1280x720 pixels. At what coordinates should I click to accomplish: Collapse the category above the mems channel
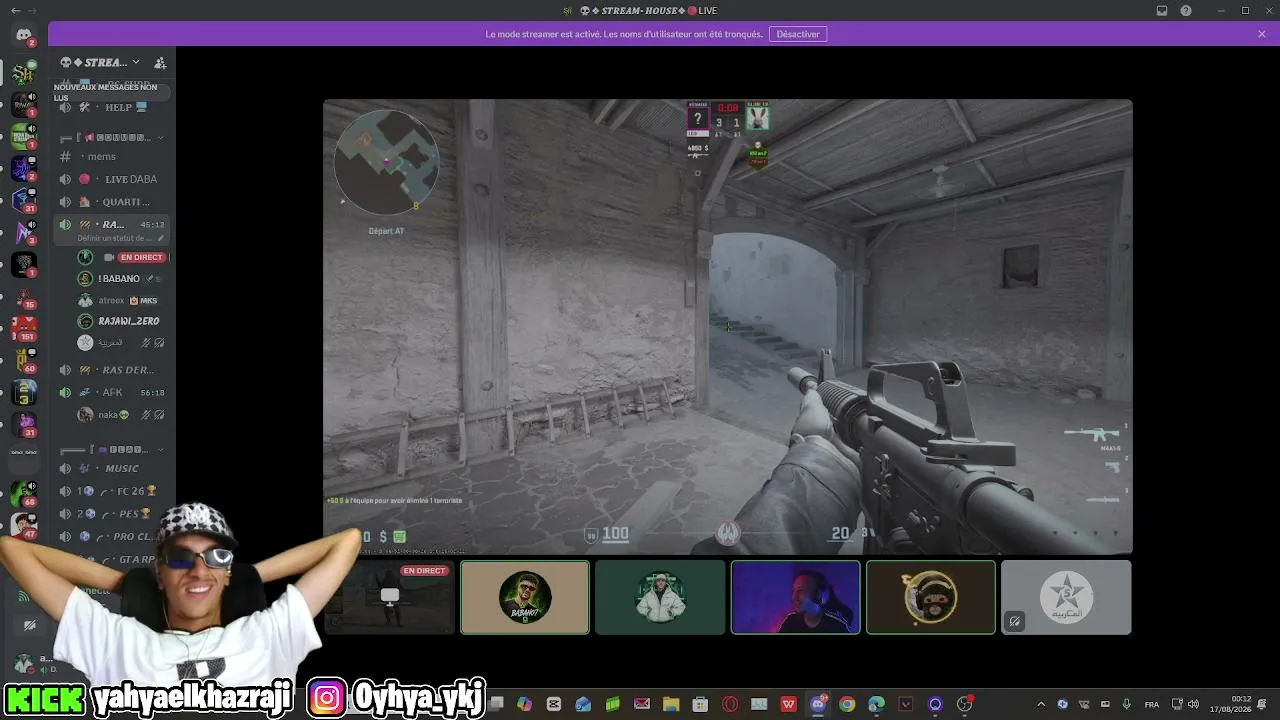(x=112, y=137)
